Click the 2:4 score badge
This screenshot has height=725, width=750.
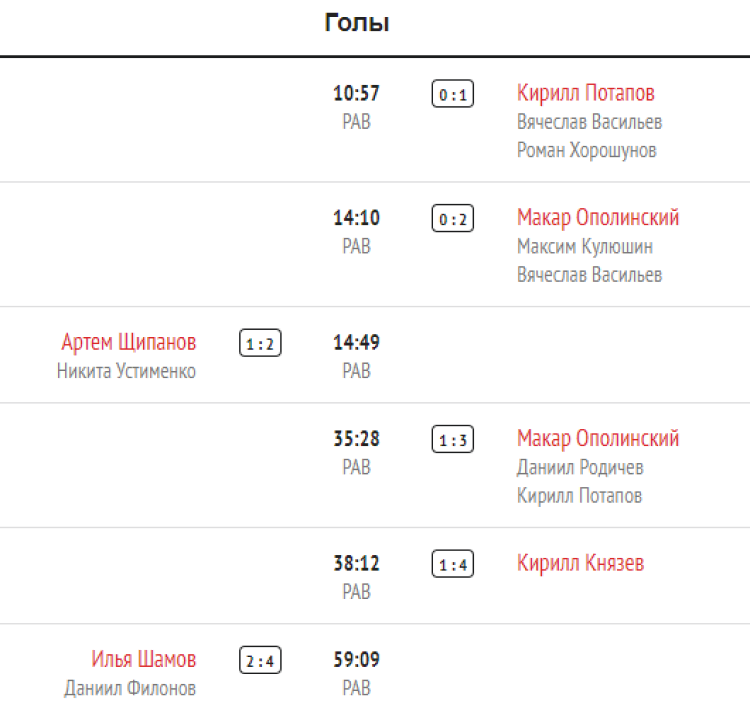click(260, 661)
